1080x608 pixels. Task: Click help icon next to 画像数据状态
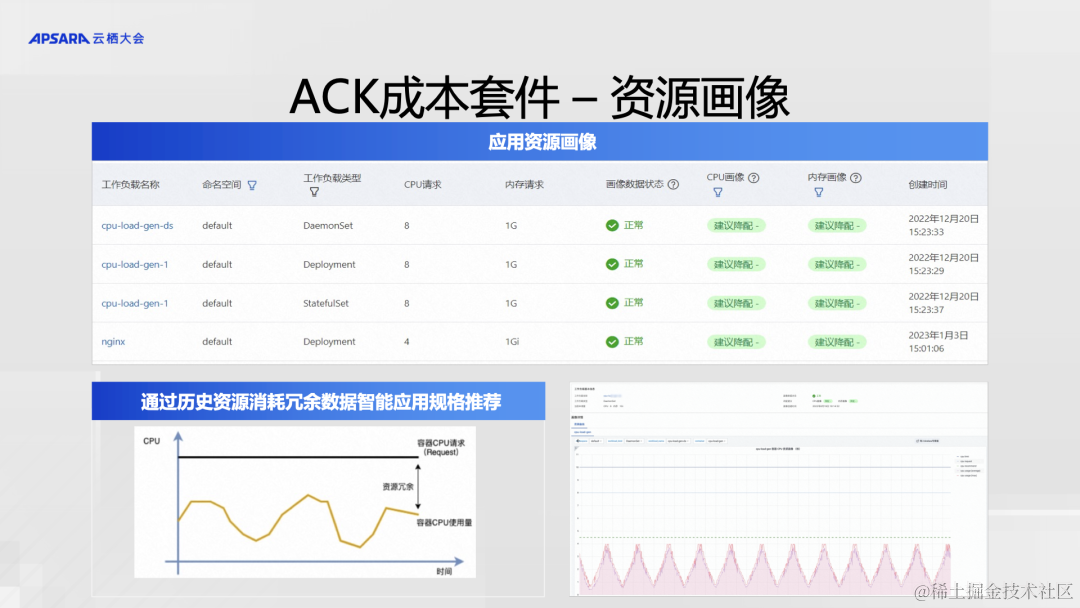(x=673, y=185)
